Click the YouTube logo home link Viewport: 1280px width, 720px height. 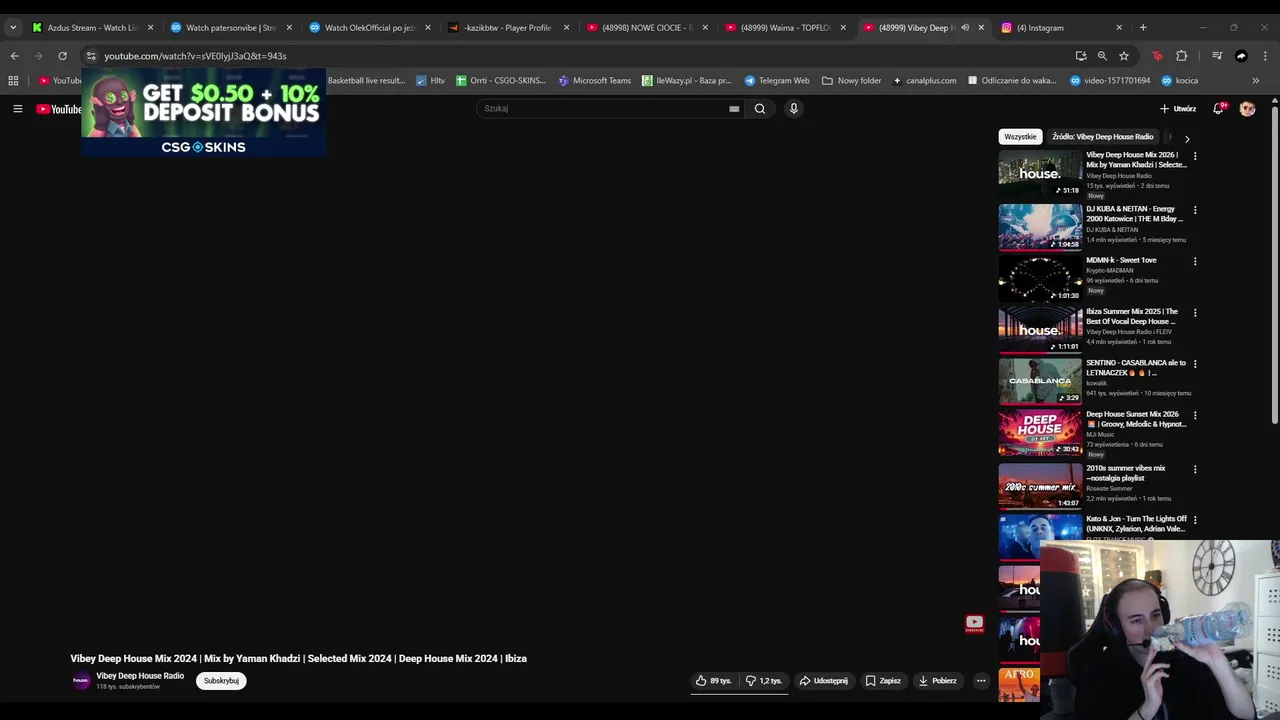[59, 109]
